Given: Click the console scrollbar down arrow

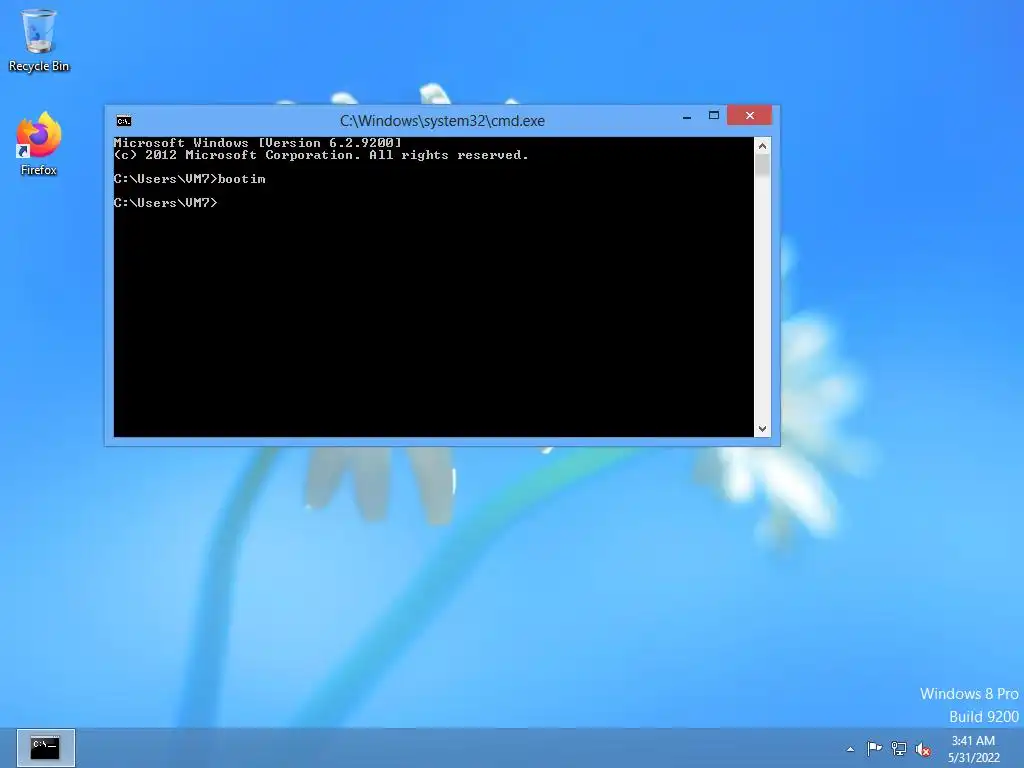Looking at the screenshot, I should pos(762,429).
